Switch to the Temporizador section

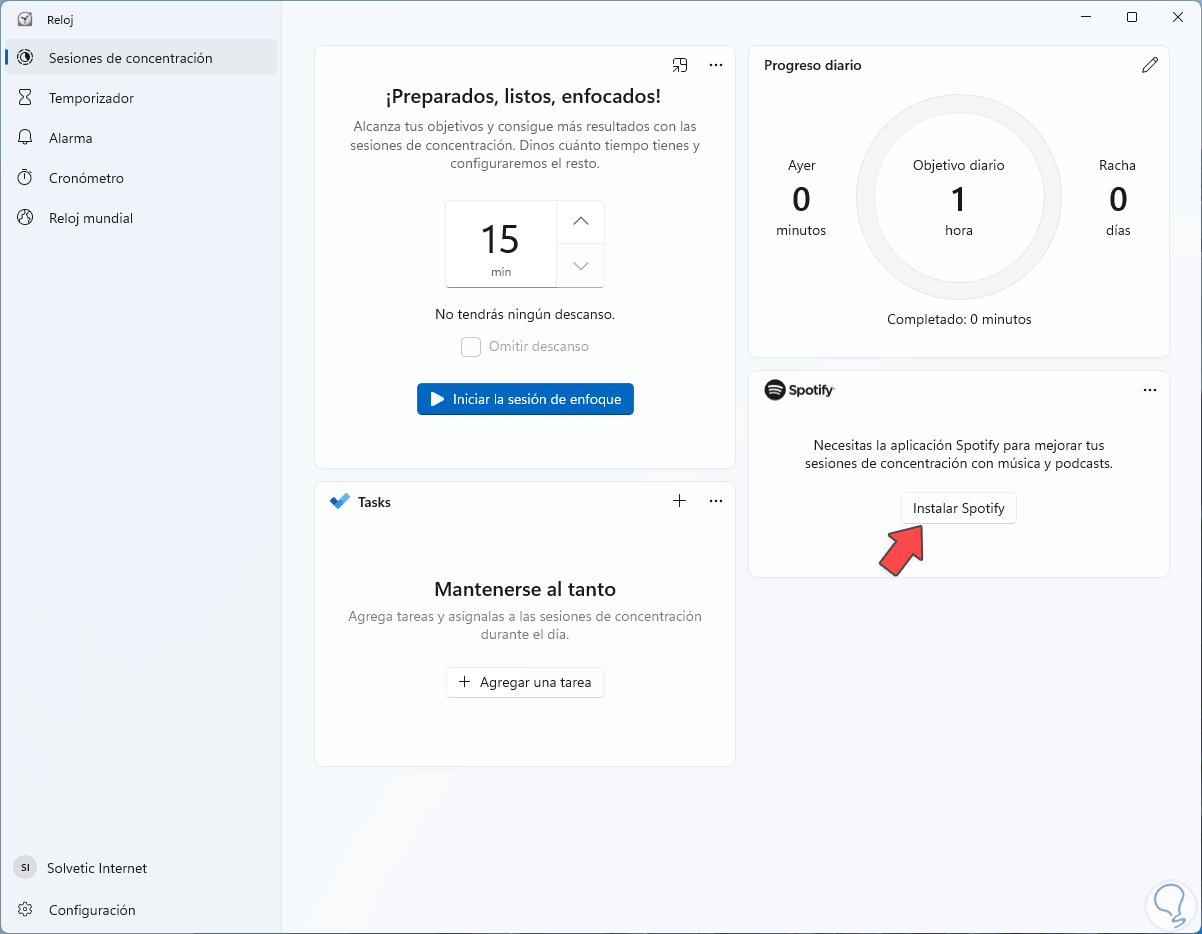tap(91, 98)
